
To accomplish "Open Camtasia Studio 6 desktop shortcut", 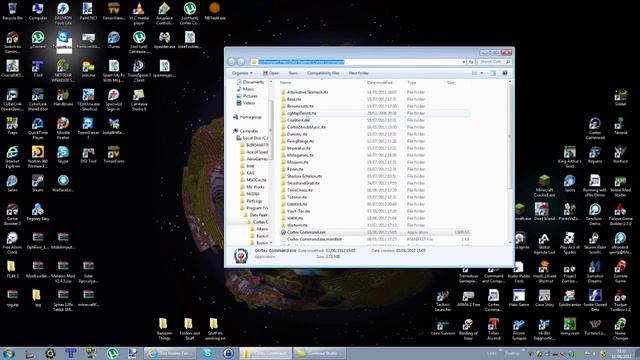I will click(139, 100).
